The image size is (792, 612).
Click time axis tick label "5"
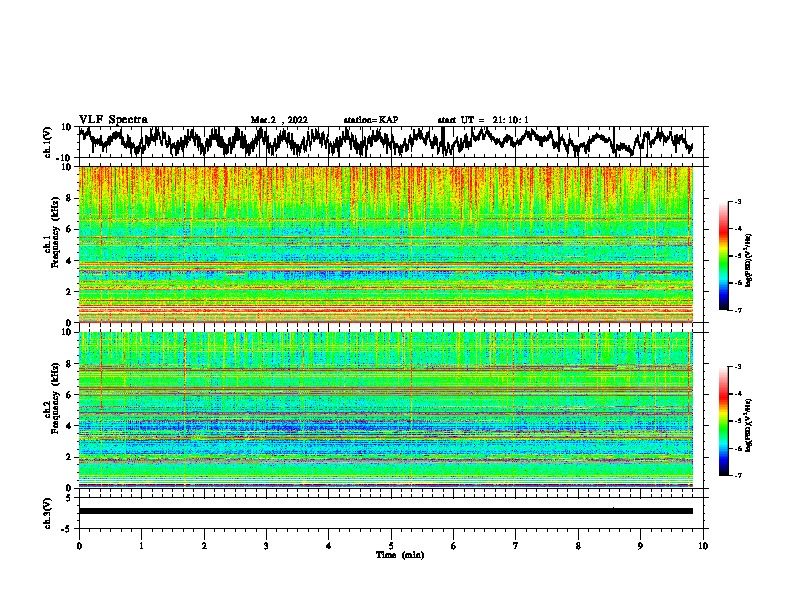point(391,546)
